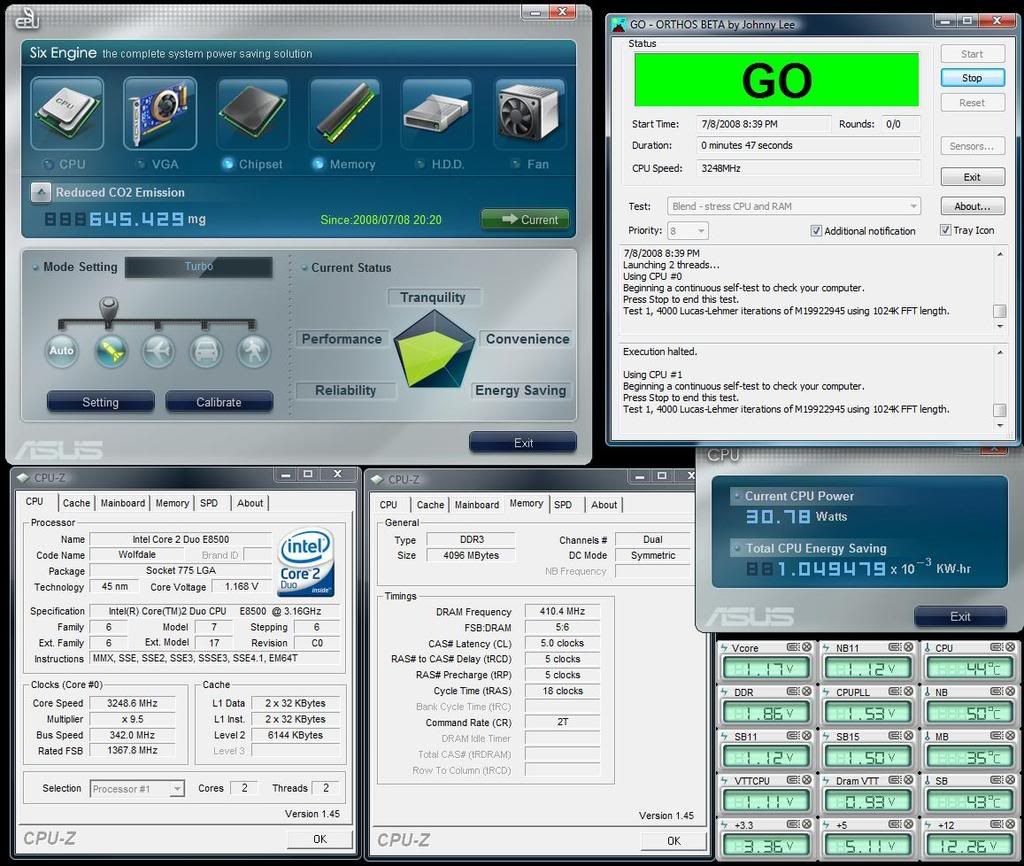Screen dimensions: 1024x866
Task: Close the MB temperature sensor tile
Action: tap(1010, 735)
